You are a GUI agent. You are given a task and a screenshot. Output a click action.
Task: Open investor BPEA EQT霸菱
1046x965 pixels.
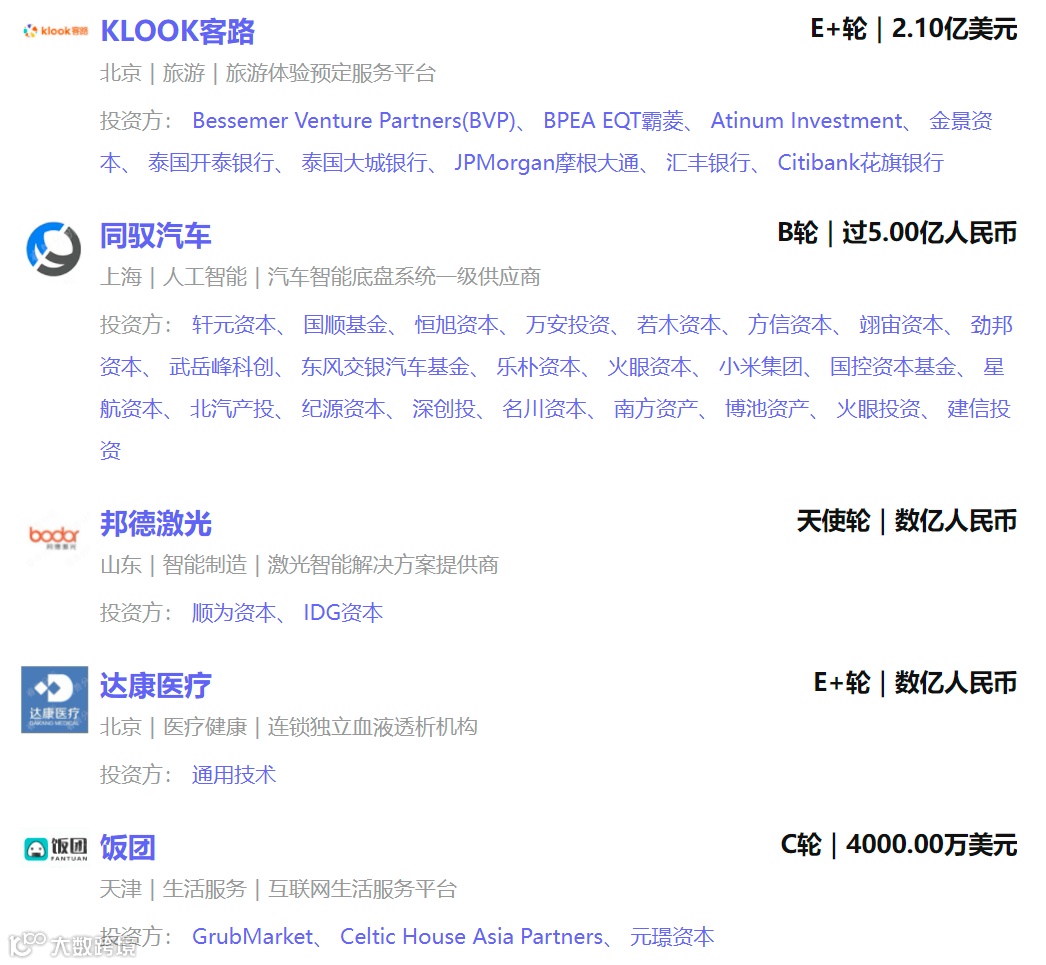pos(613,121)
